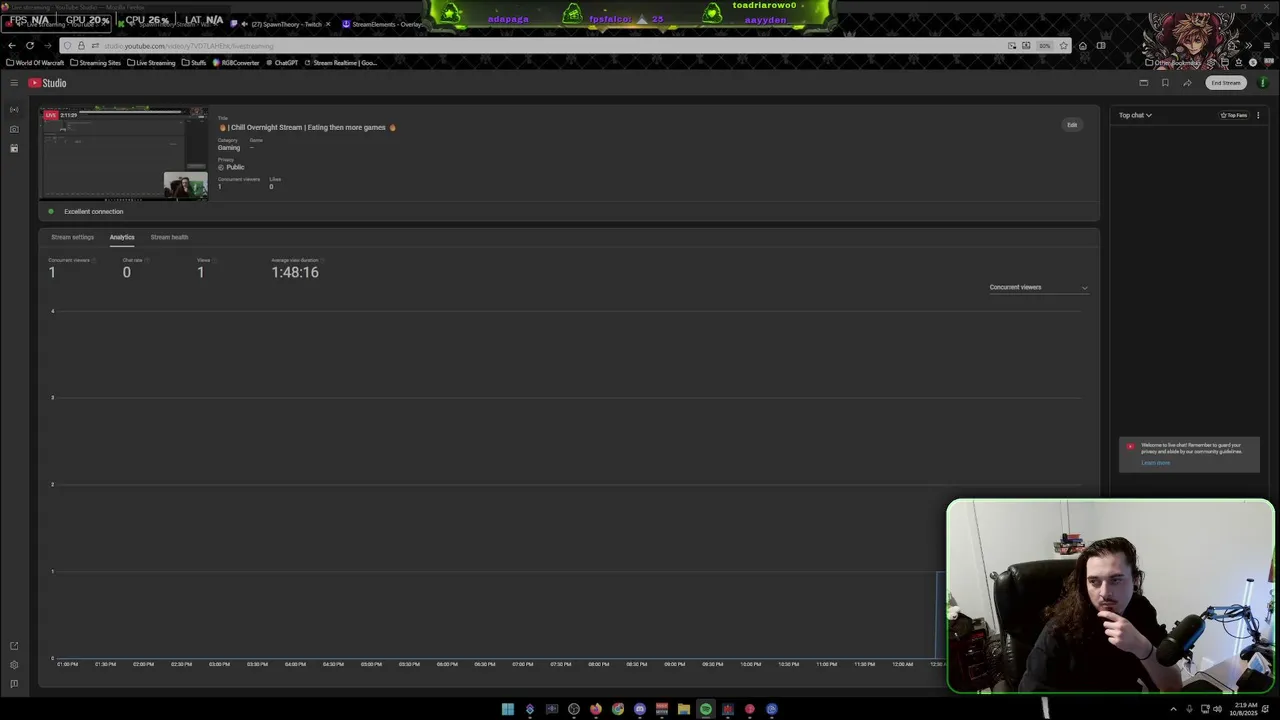Click the share arrow icon in Studio header
This screenshot has width=1280, height=720.
coord(1187,83)
